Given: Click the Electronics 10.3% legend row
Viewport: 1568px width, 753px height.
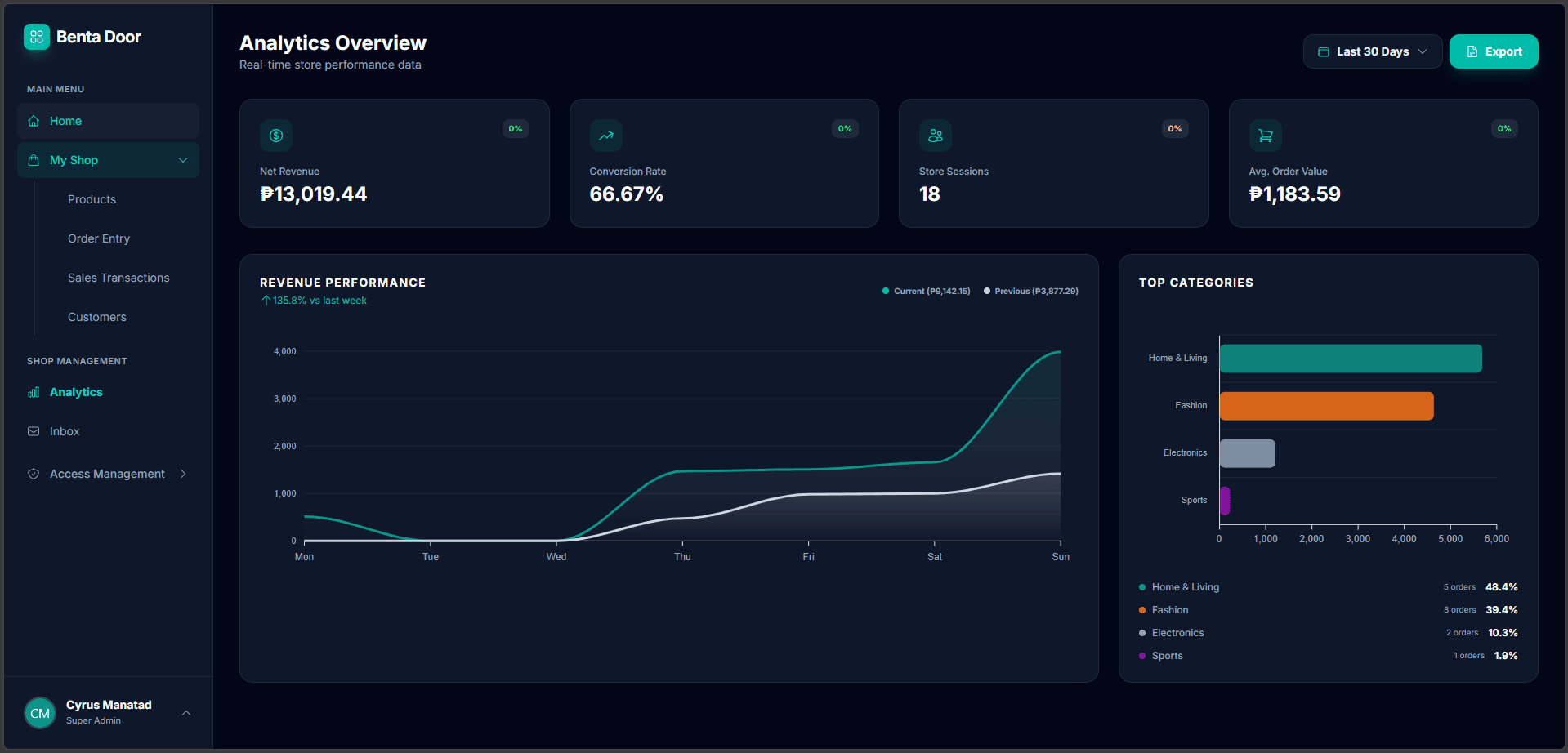Looking at the screenshot, I should pos(1328,633).
